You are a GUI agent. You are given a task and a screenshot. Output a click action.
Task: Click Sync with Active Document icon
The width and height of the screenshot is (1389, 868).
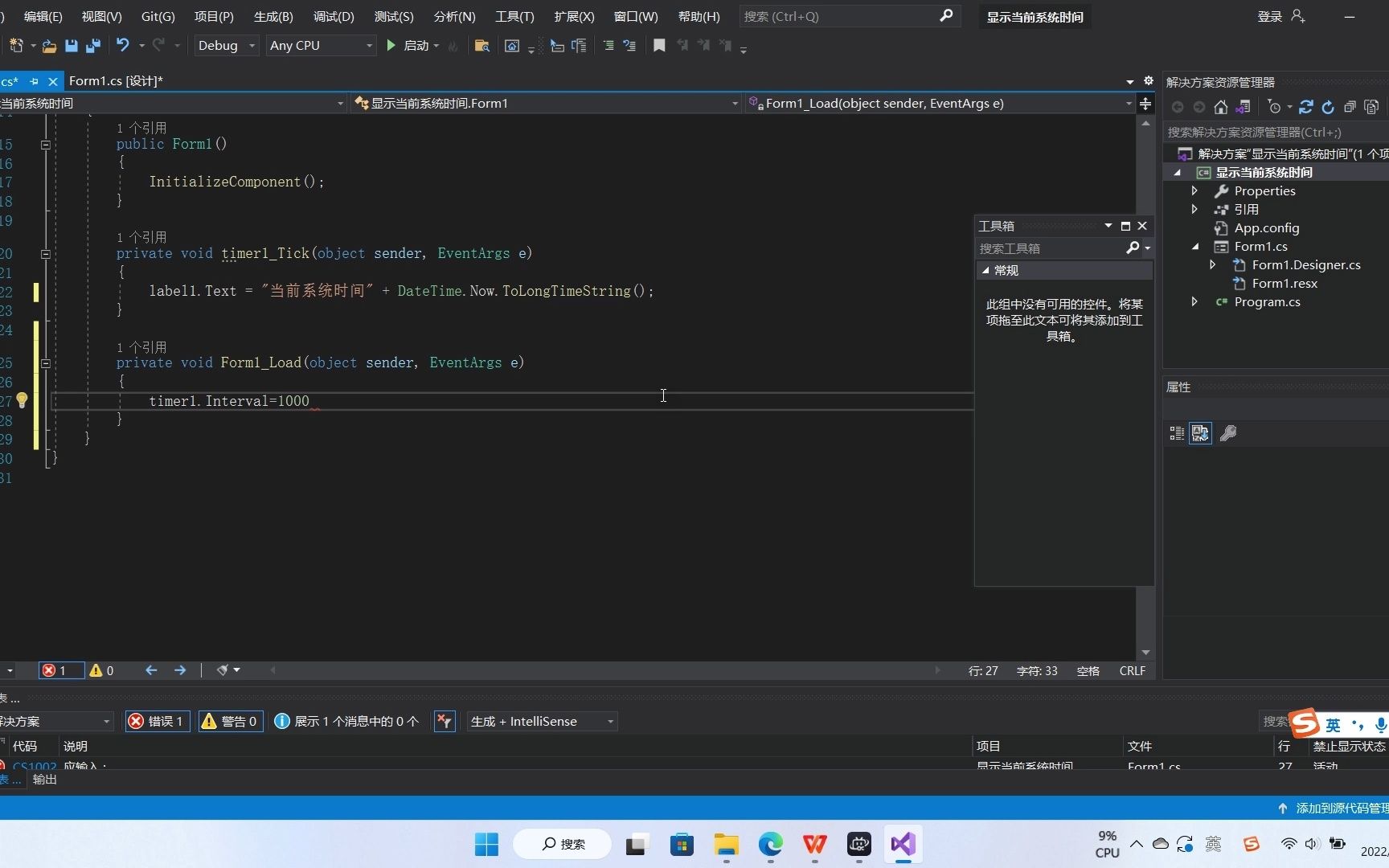[1306, 107]
